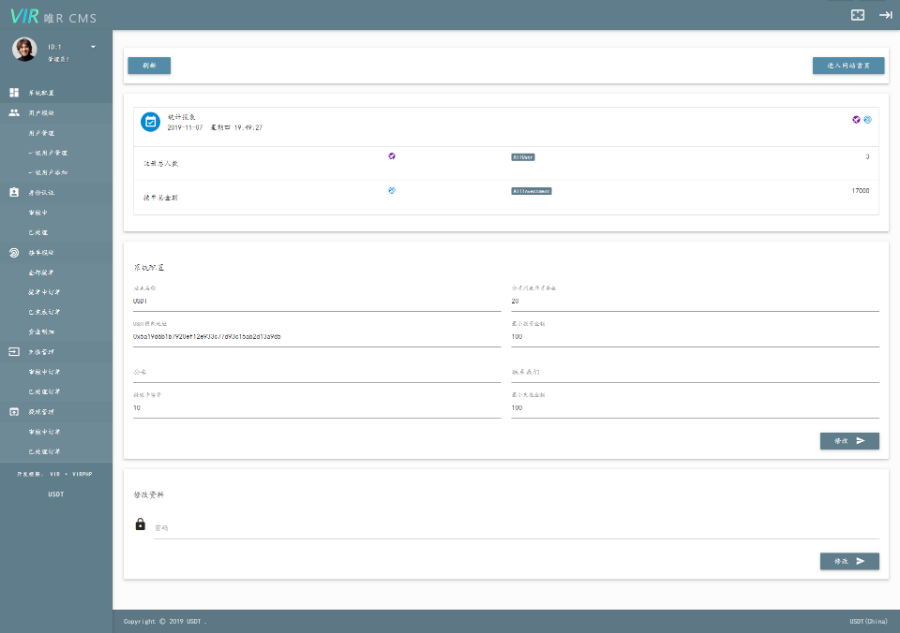Click the AllUser badge

523,157
